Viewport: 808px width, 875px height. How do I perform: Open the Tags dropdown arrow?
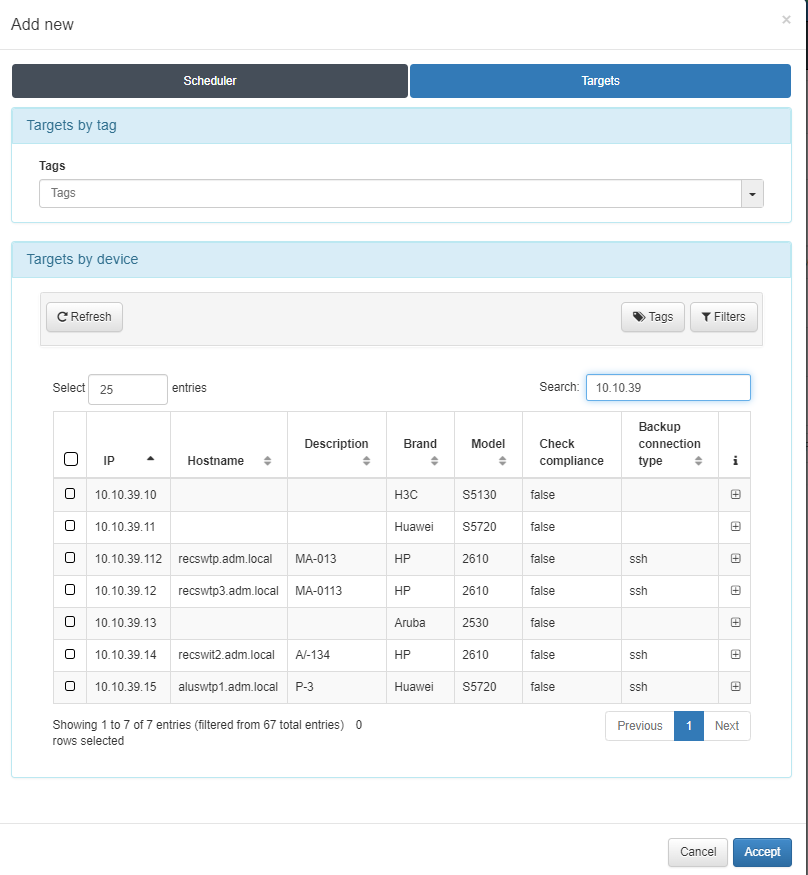(752, 194)
